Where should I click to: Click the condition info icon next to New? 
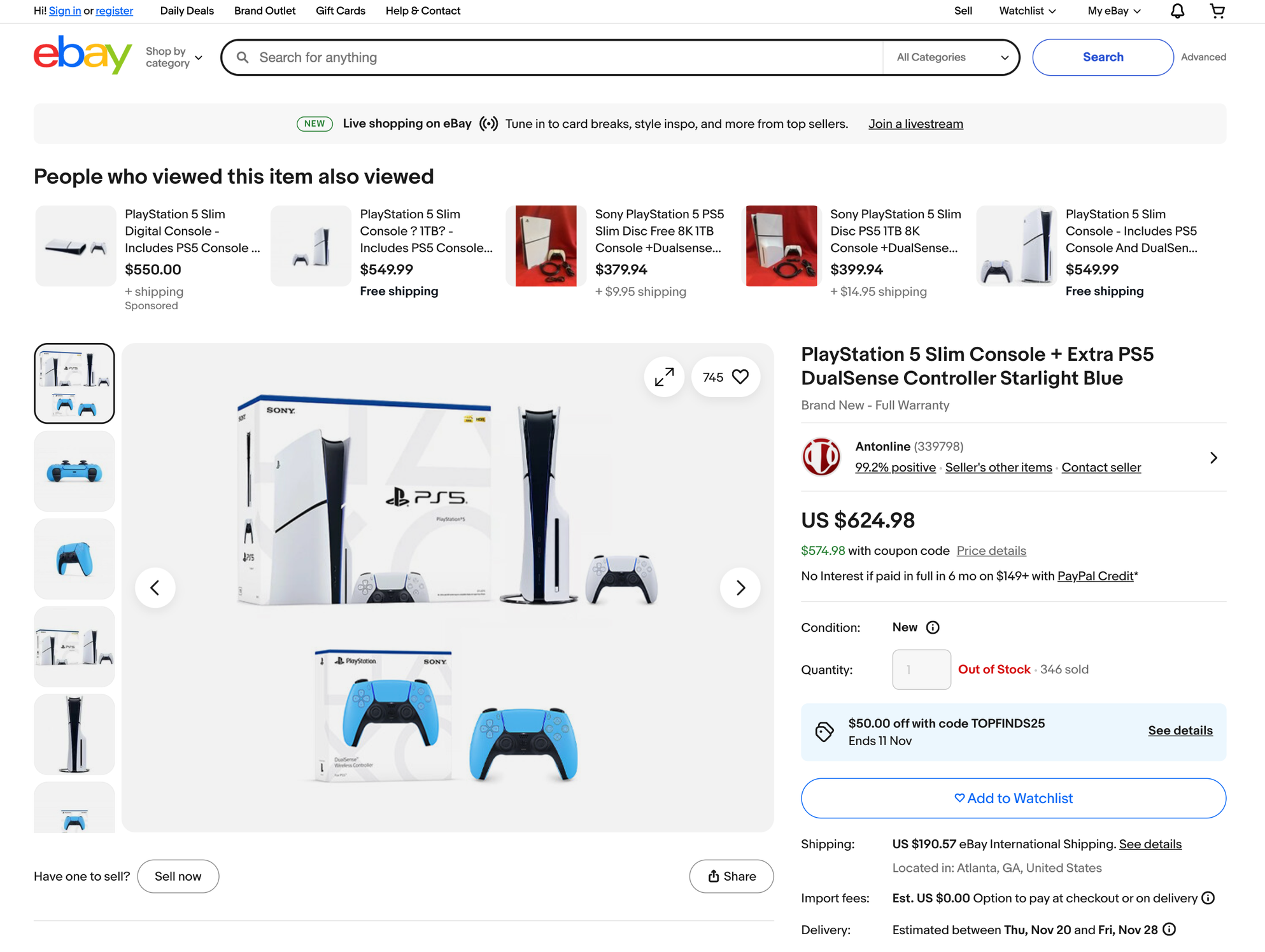(x=933, y=627)
